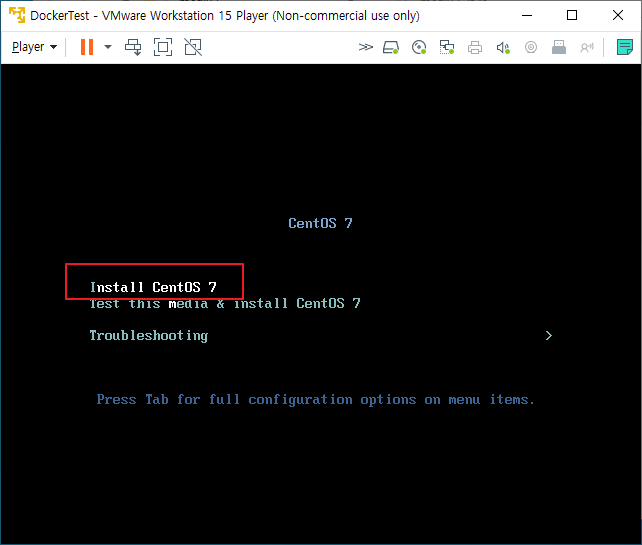The width and height of the screenshot is (642, 545).
Task: Click the CD/DVD drive device icon
Action: coord(419,47)
